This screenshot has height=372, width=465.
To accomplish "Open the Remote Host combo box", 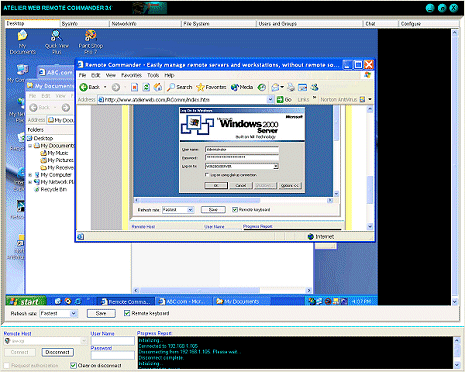I will click(46, 341).
